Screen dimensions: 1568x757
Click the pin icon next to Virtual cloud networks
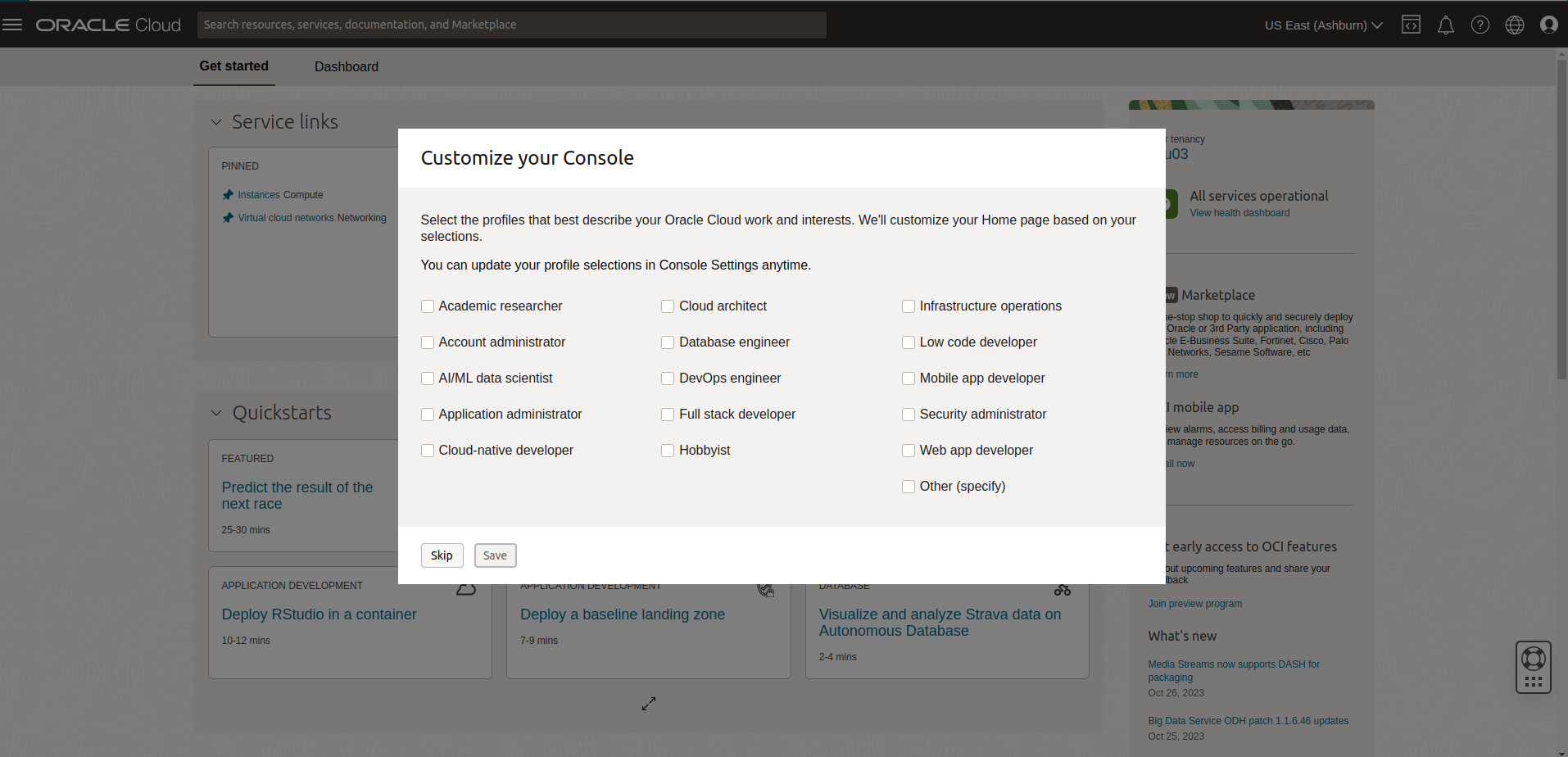(x=228, y=218)
